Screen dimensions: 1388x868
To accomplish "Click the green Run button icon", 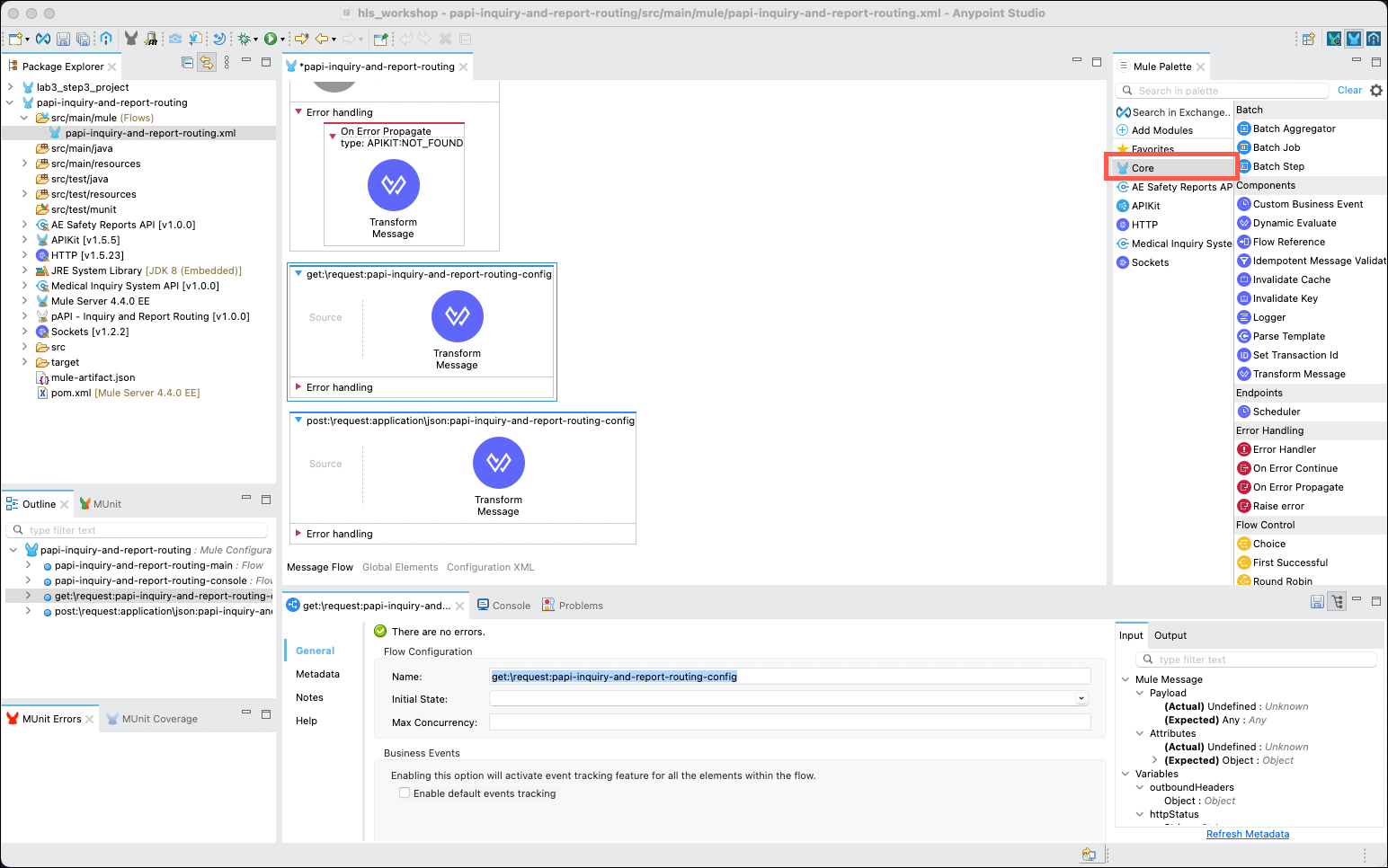I will 270,39.
